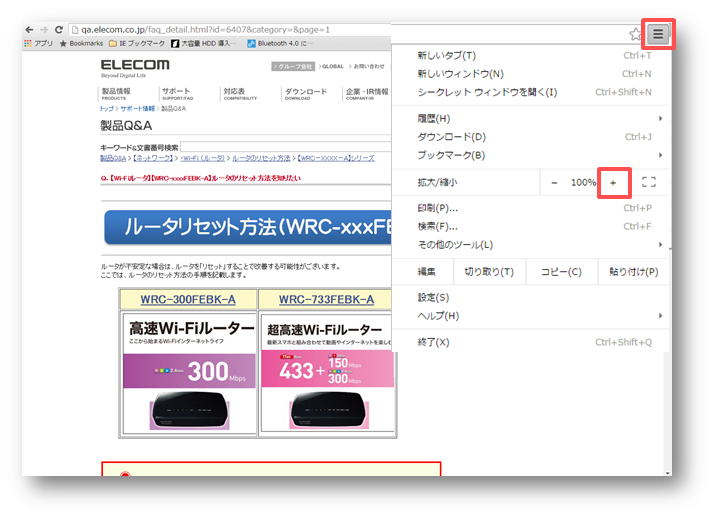Select 新しいタブ(T) menu item

(530, 56)
